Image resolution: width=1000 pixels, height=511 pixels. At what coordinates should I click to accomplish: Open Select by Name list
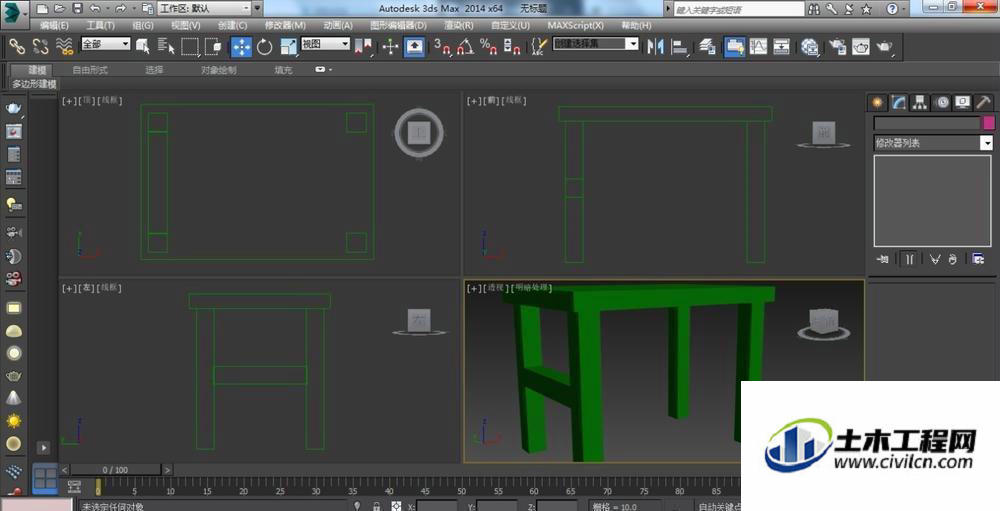coord(166,46)
